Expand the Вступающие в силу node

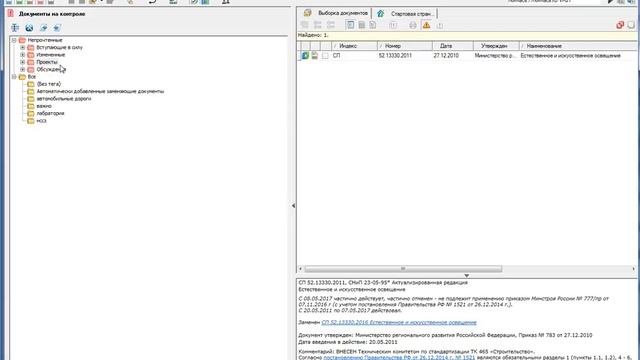point(22,47)
